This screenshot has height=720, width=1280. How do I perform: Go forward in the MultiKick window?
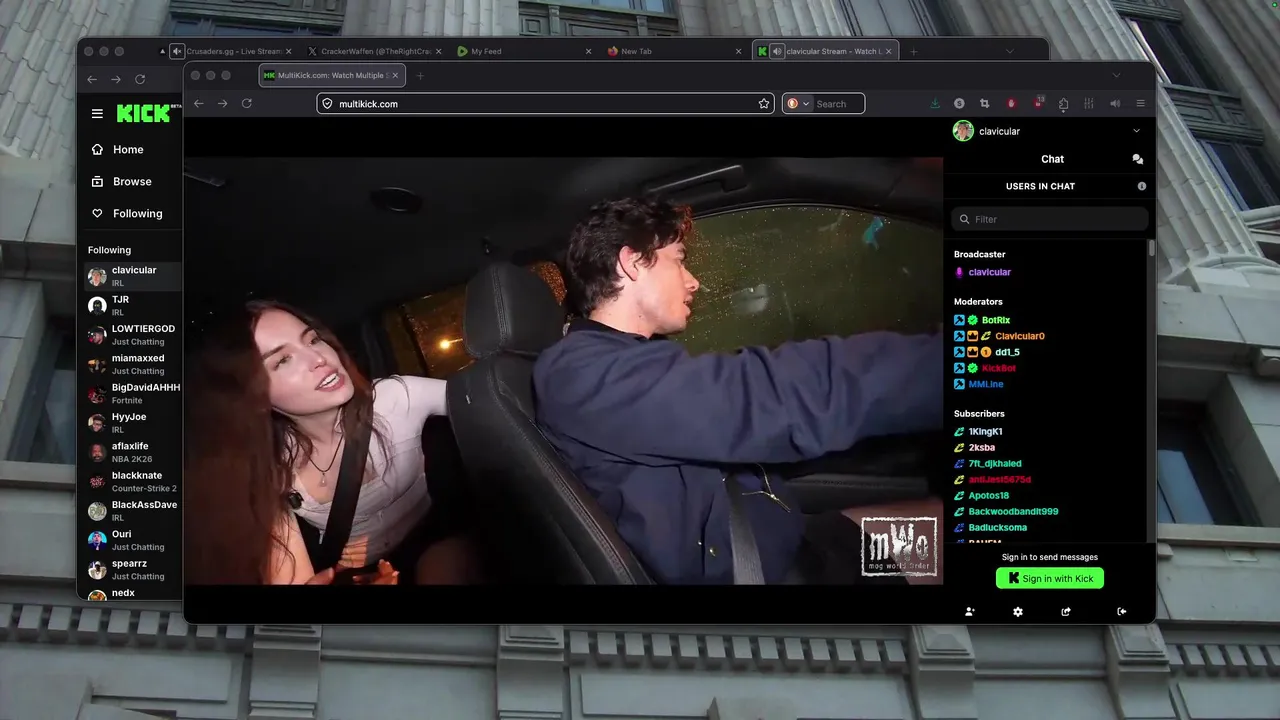coord(223,103)
